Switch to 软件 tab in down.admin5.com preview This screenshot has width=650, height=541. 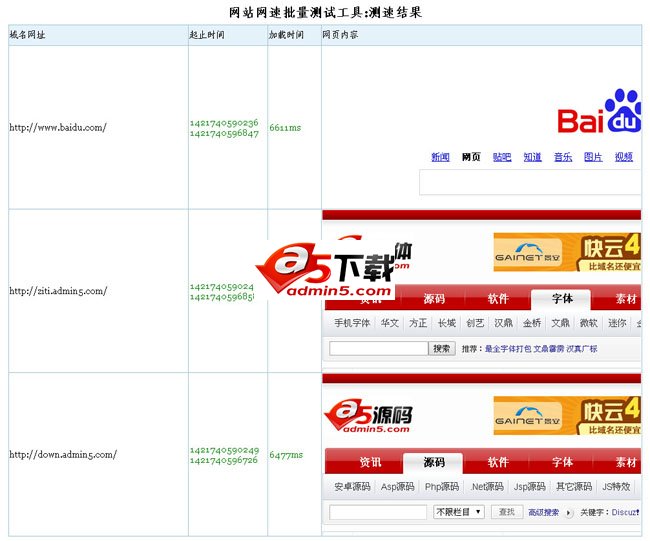498,462
